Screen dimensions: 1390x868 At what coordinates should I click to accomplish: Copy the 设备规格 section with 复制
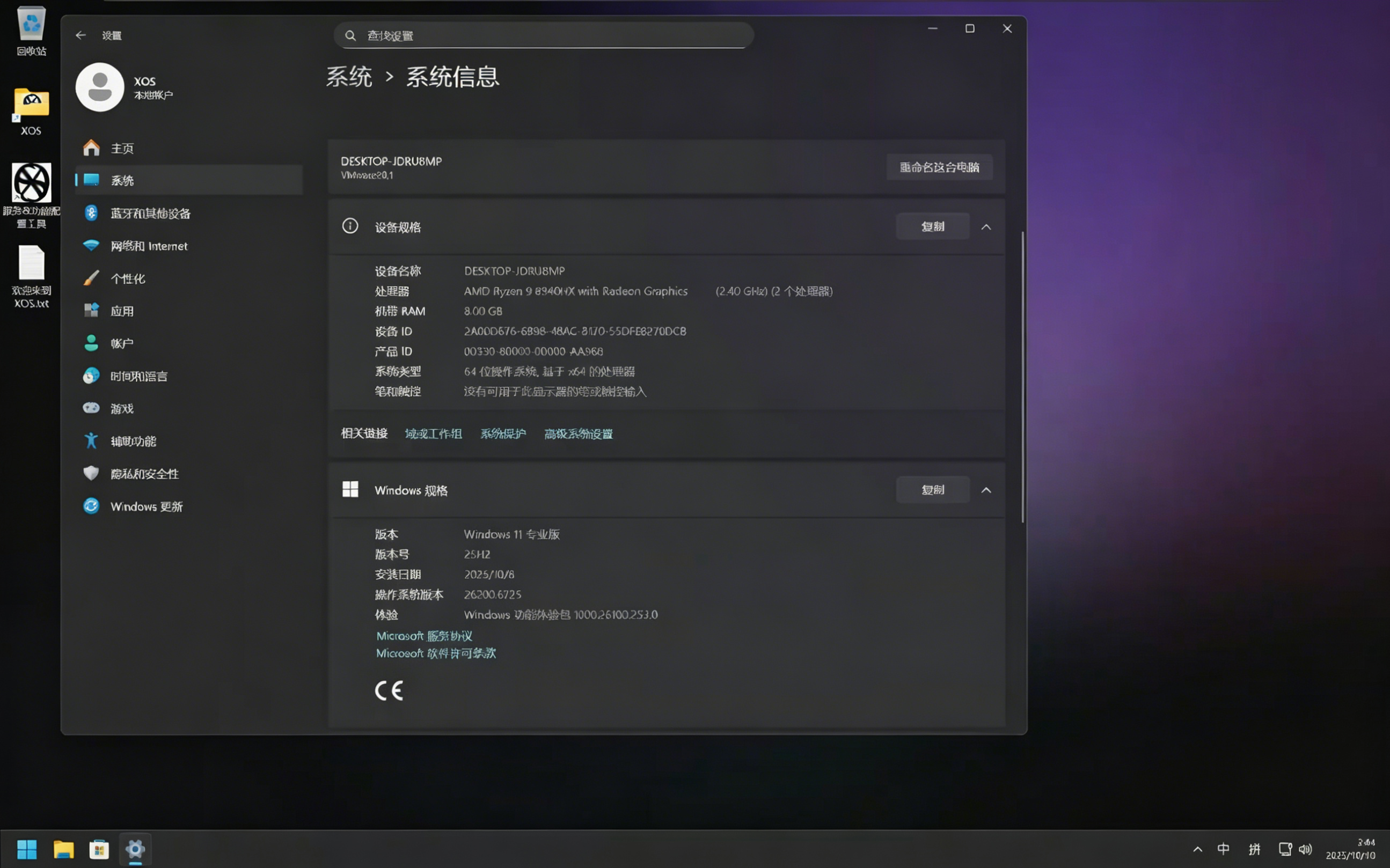point(933,227)
